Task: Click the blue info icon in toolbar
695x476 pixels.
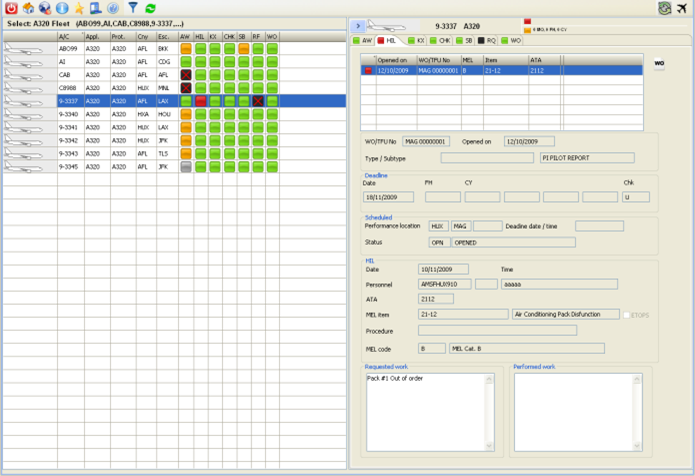Action: click(62, 8)
